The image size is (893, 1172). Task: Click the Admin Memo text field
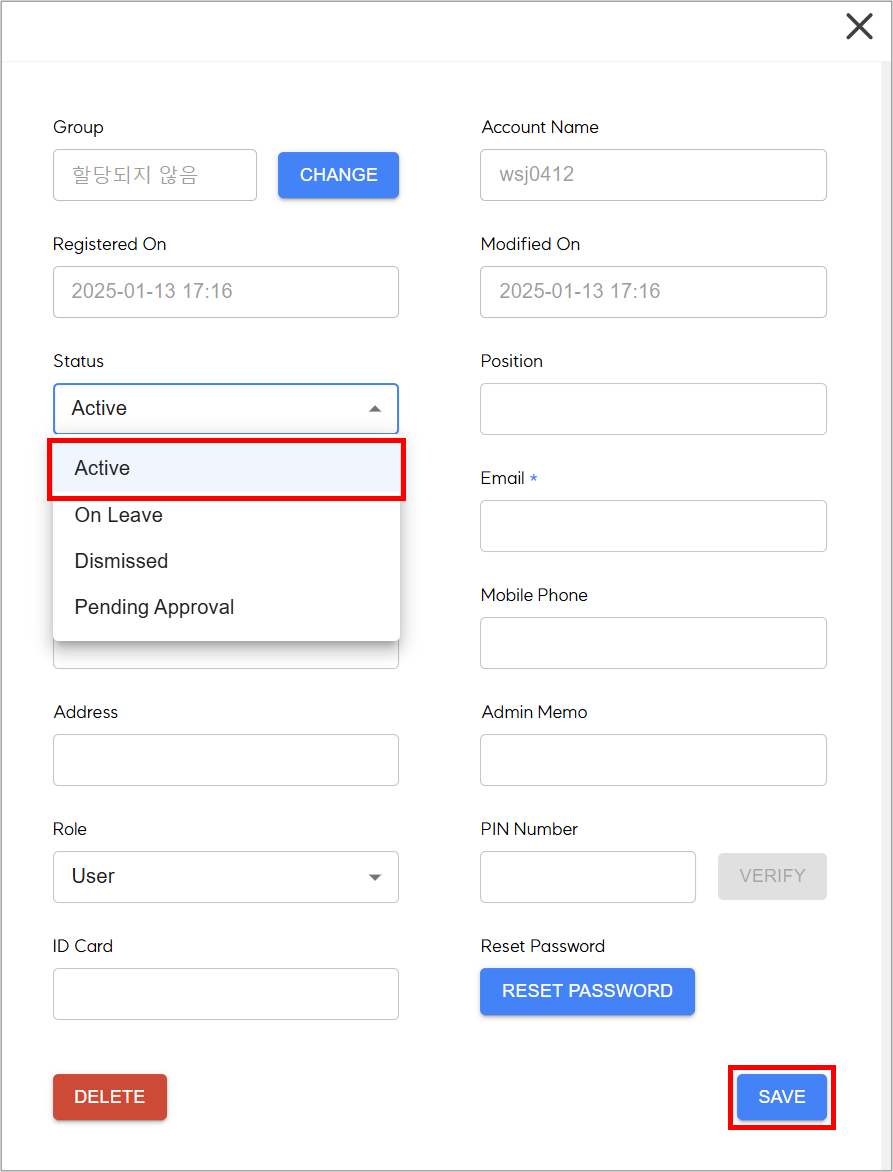pyautogui.click(x=653, y=760)
